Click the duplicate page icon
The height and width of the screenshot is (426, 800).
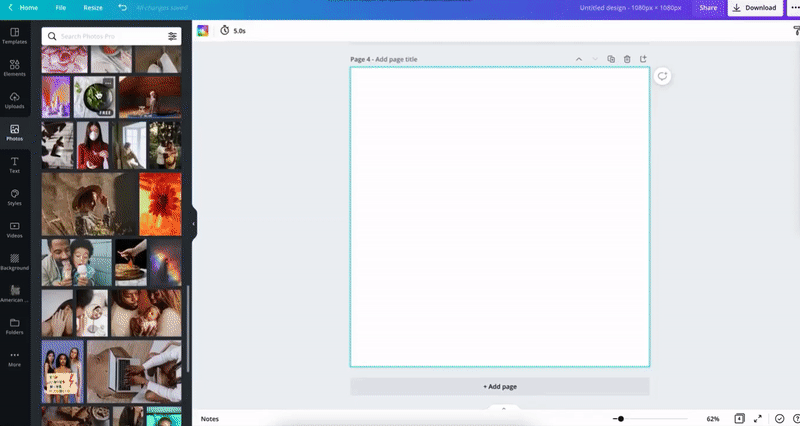(x=611, y=59)
